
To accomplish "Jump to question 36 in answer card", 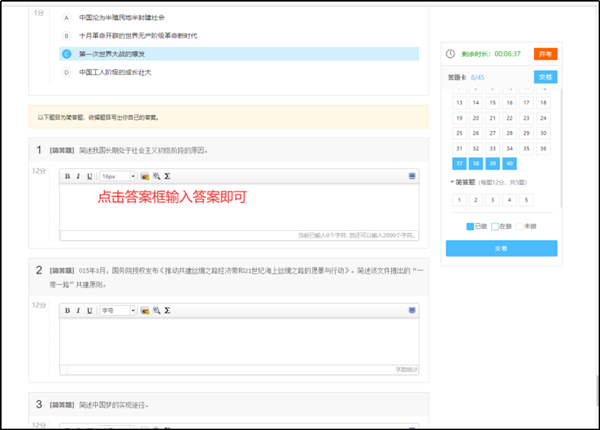I will (543, 148).
